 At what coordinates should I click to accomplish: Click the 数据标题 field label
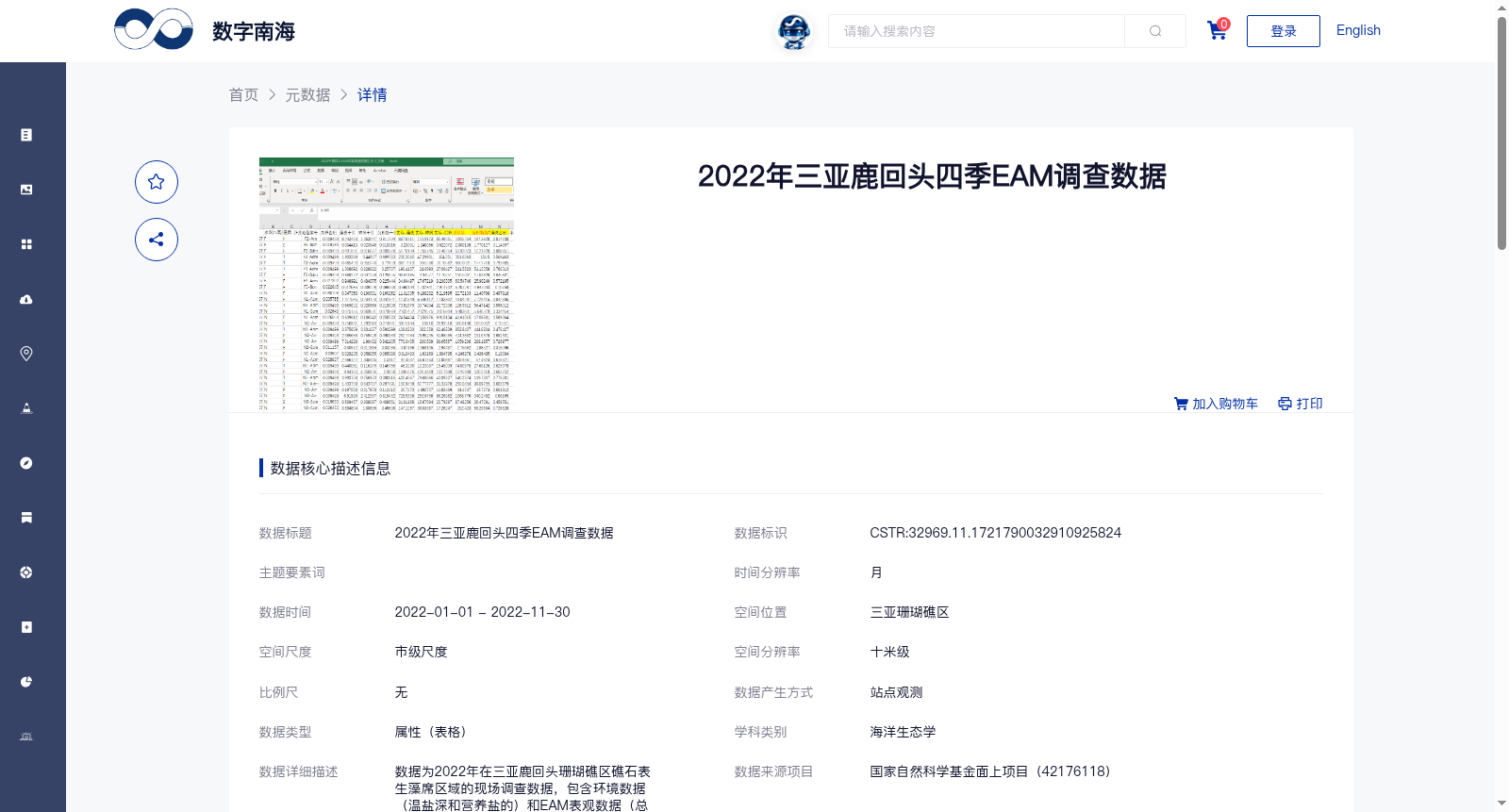286,533
